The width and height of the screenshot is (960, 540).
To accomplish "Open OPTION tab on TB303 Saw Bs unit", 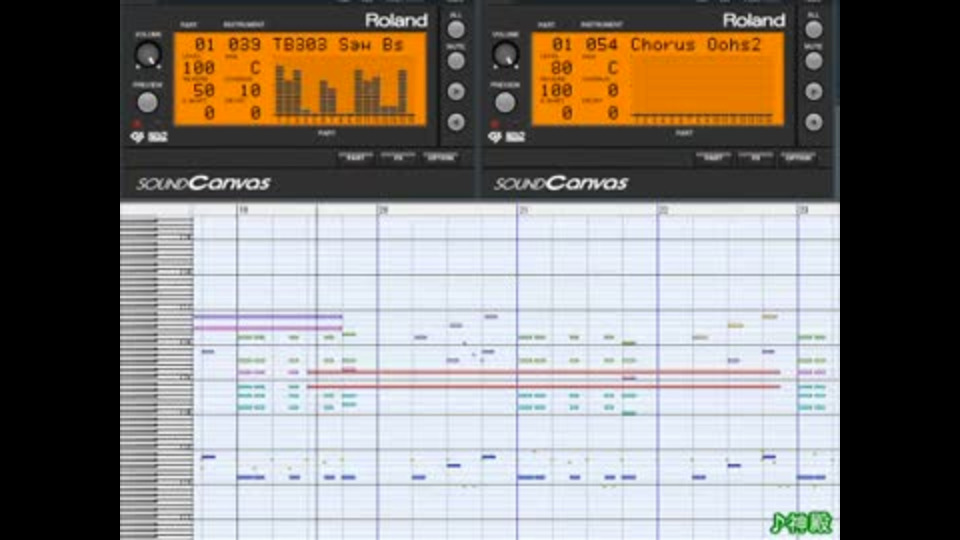I will point(440,157).
